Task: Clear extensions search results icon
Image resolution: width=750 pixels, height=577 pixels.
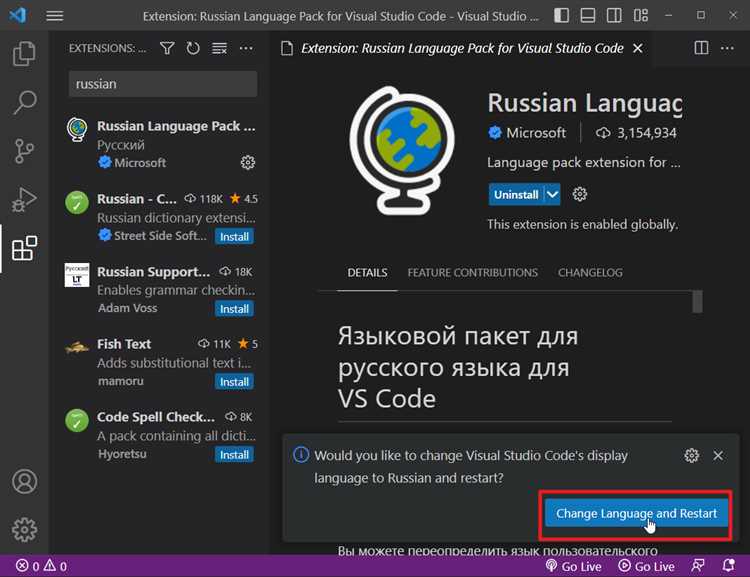Action: [220, 48]
